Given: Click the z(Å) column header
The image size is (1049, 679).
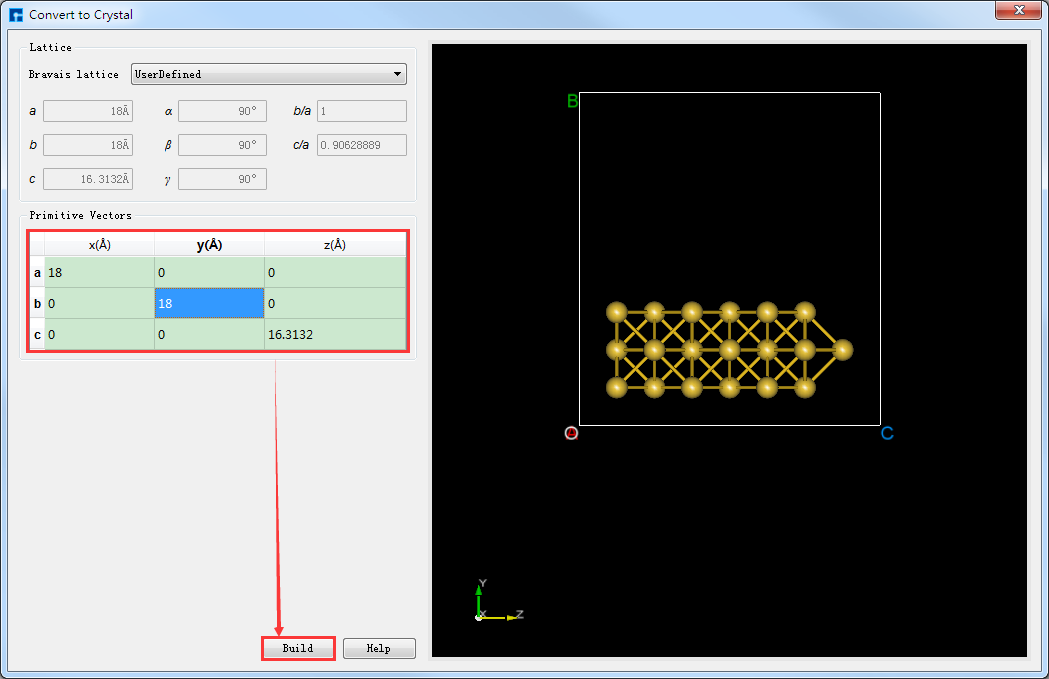Looking at the screenshot, I should (335, 245).
